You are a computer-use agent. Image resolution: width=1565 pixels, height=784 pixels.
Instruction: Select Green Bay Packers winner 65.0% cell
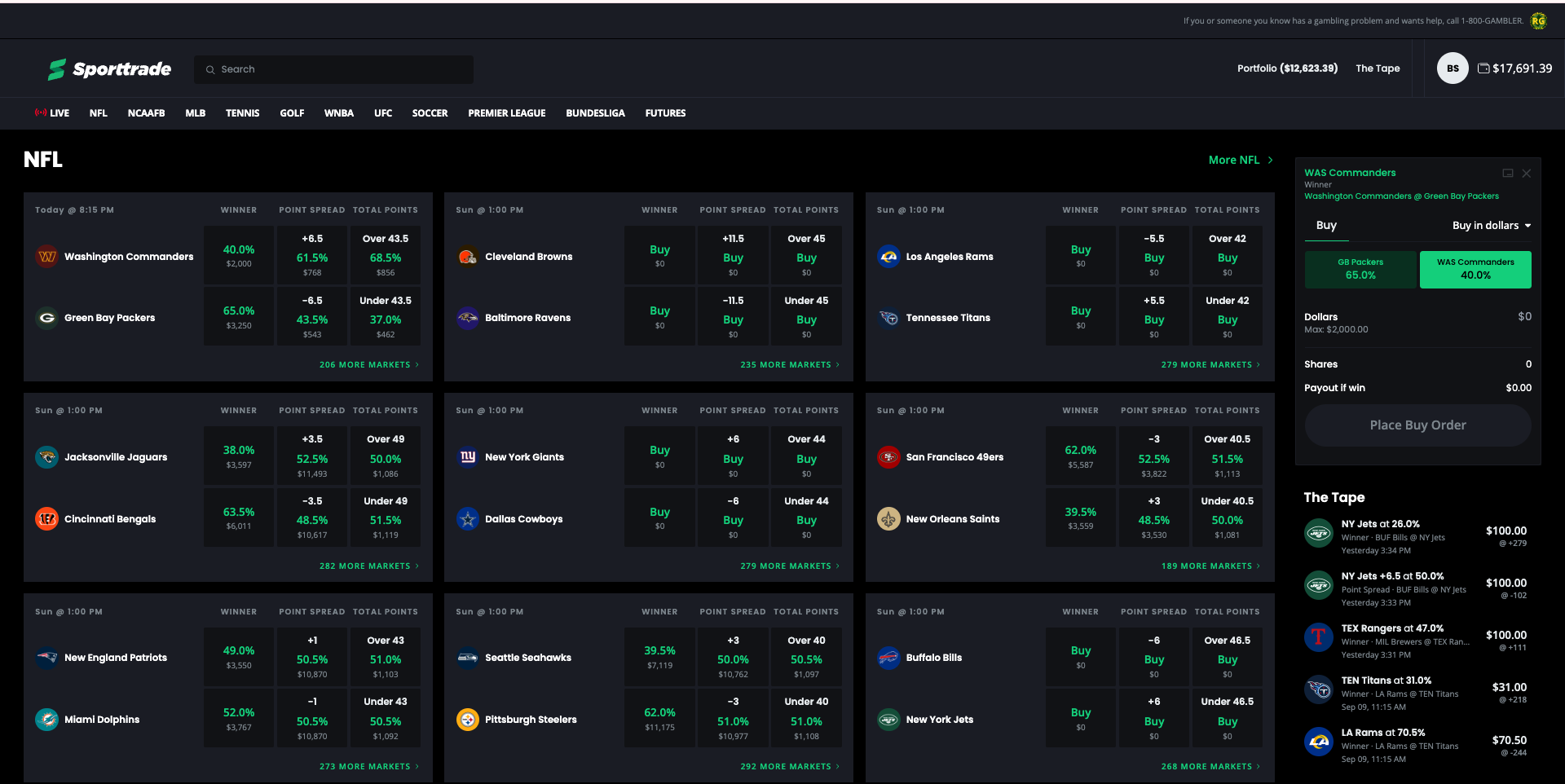tap(239, 316)
